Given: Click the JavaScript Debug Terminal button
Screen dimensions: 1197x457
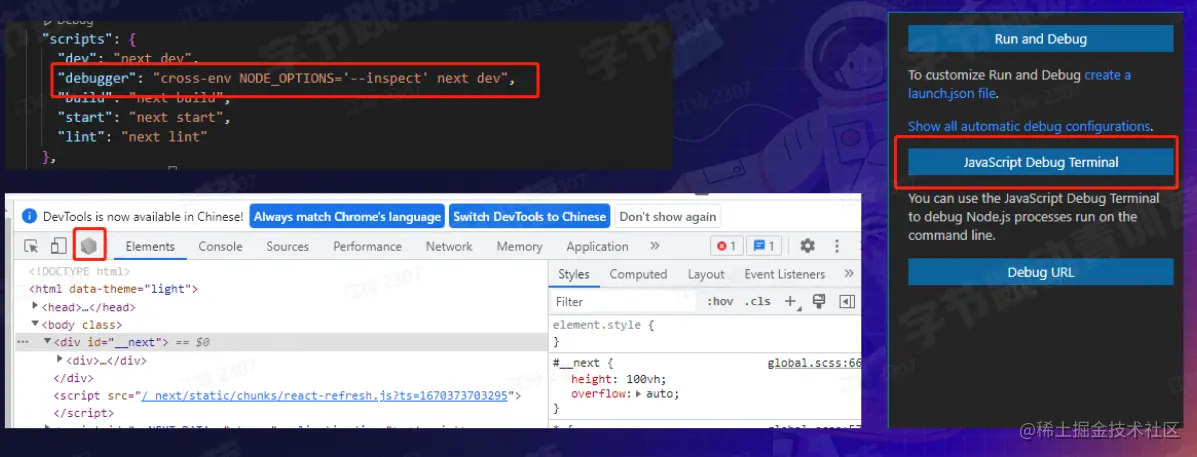Looking at the screenshot, I should point(1040,163).
